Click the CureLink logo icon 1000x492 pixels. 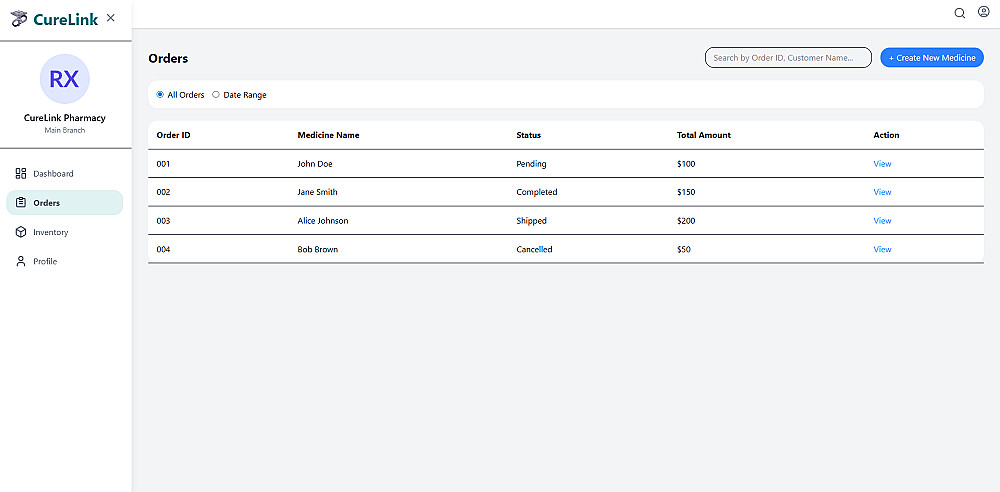point(19,18)
